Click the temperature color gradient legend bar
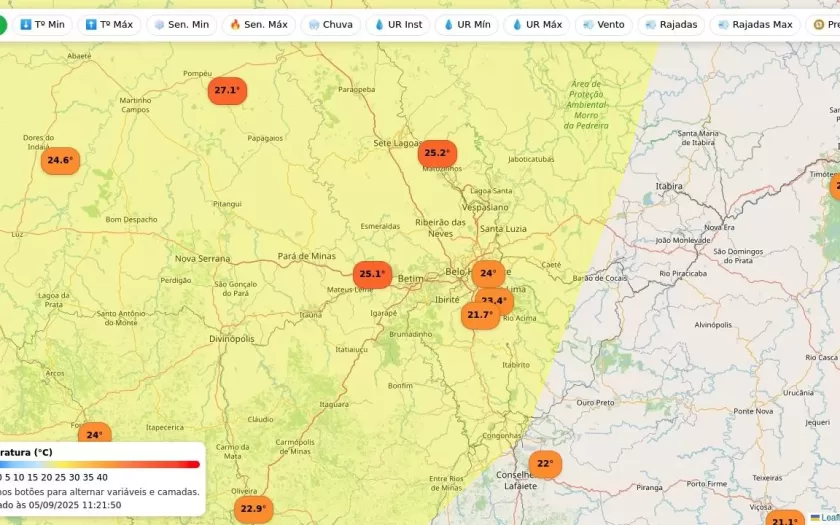Image resolution: width=840 pixels, height=525 pixels. [x=98, y=464]
